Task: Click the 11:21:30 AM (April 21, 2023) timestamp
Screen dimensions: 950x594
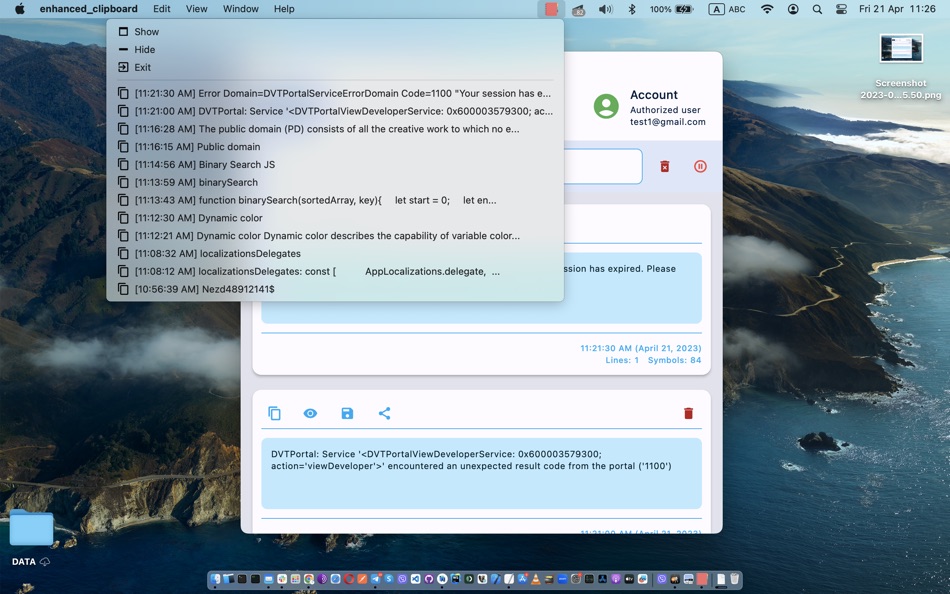Action: click(640, 348)
